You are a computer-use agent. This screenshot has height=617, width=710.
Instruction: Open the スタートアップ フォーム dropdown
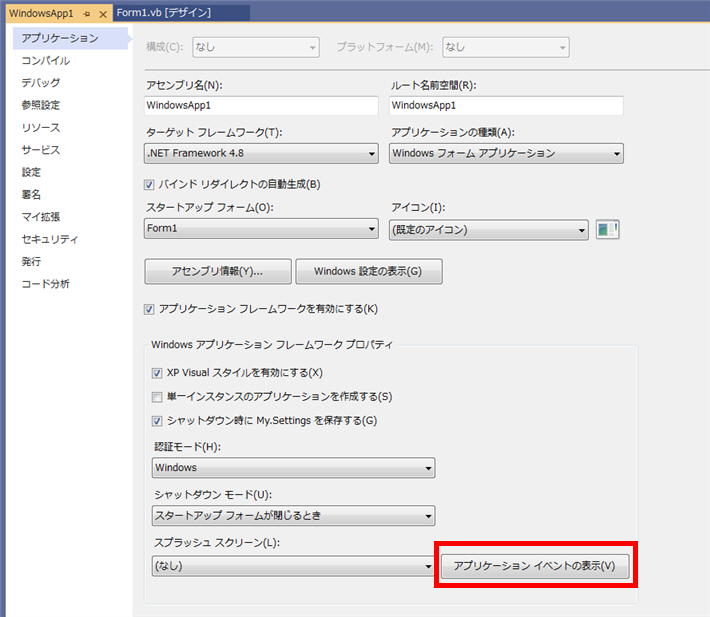pyautogui.click(x=261, y=229)
